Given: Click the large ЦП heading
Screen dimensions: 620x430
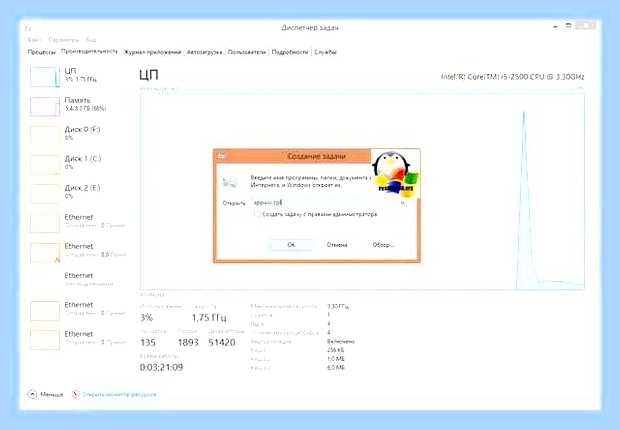Looking at the screenshot, I should pos(149,75).
